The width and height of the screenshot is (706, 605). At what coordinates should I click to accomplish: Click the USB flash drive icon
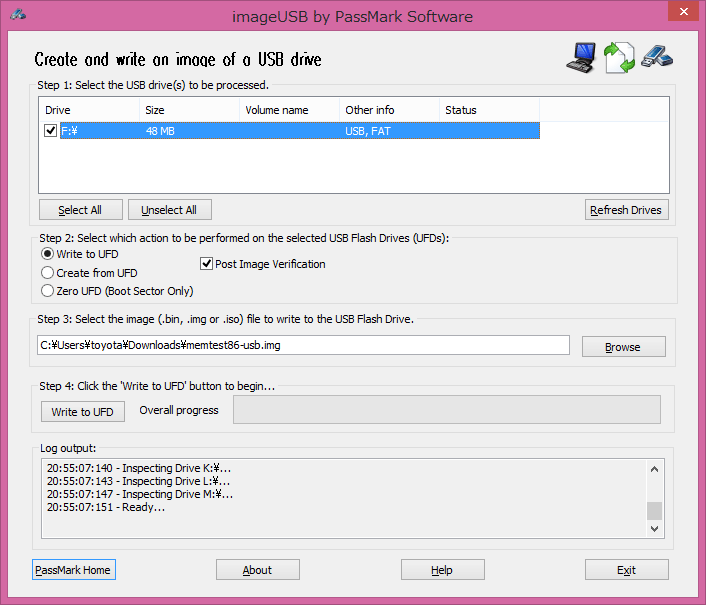point(657,57)
